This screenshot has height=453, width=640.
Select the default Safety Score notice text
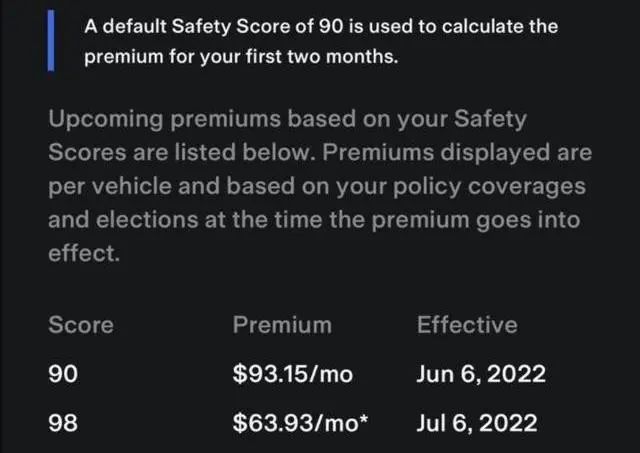click(321, 41)
